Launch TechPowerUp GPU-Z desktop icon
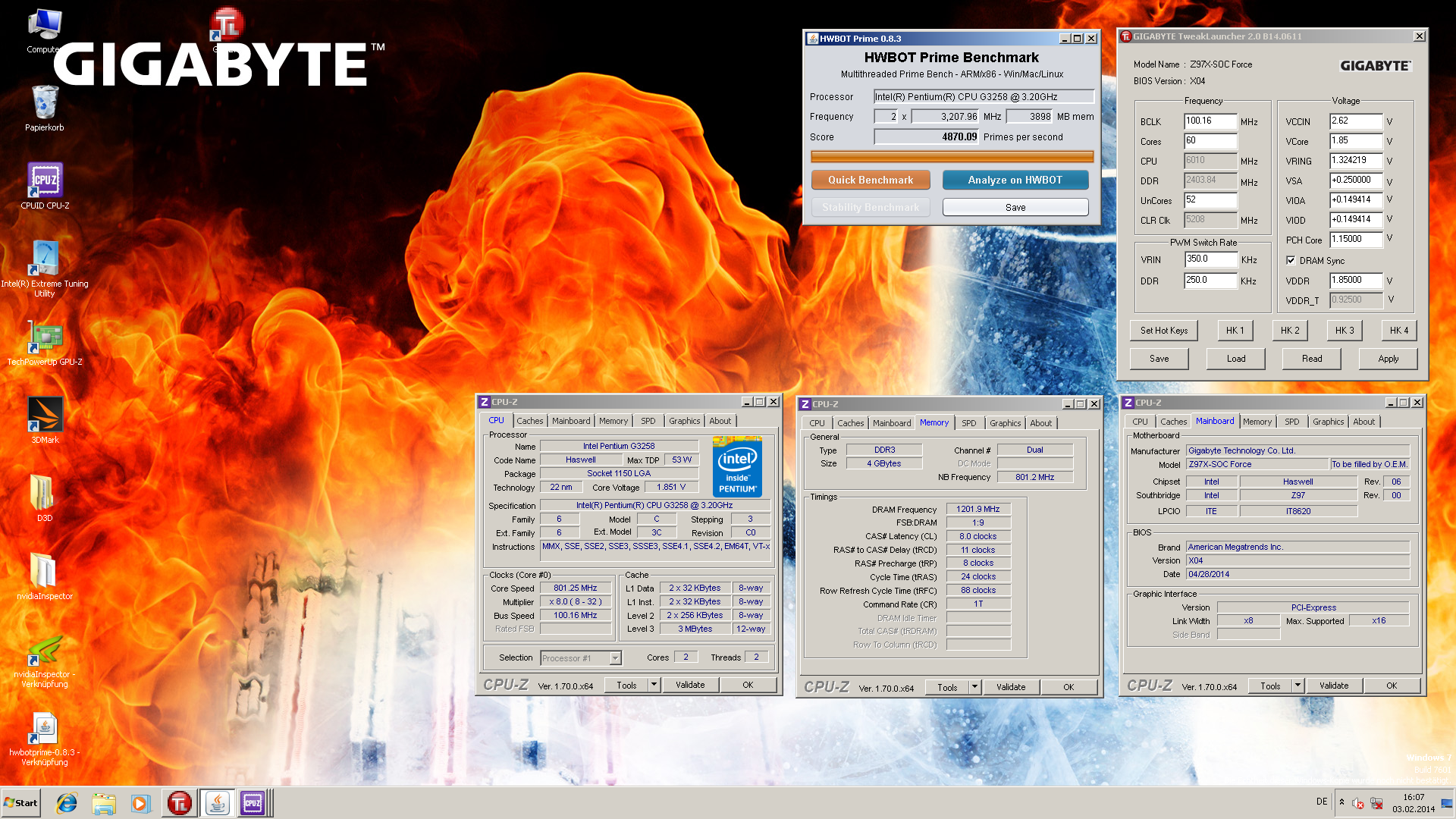This screenshot has width=1456, height=819. click(x=45, y=343)
